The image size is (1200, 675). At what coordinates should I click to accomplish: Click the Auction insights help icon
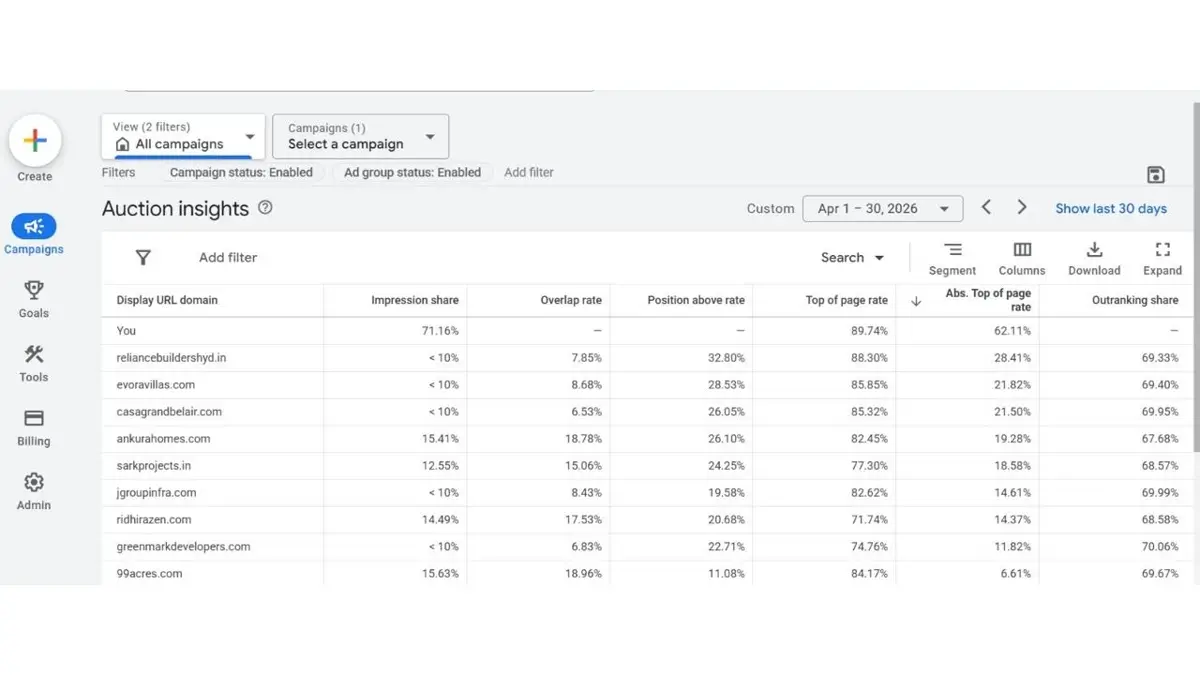[x=265, y=208]
